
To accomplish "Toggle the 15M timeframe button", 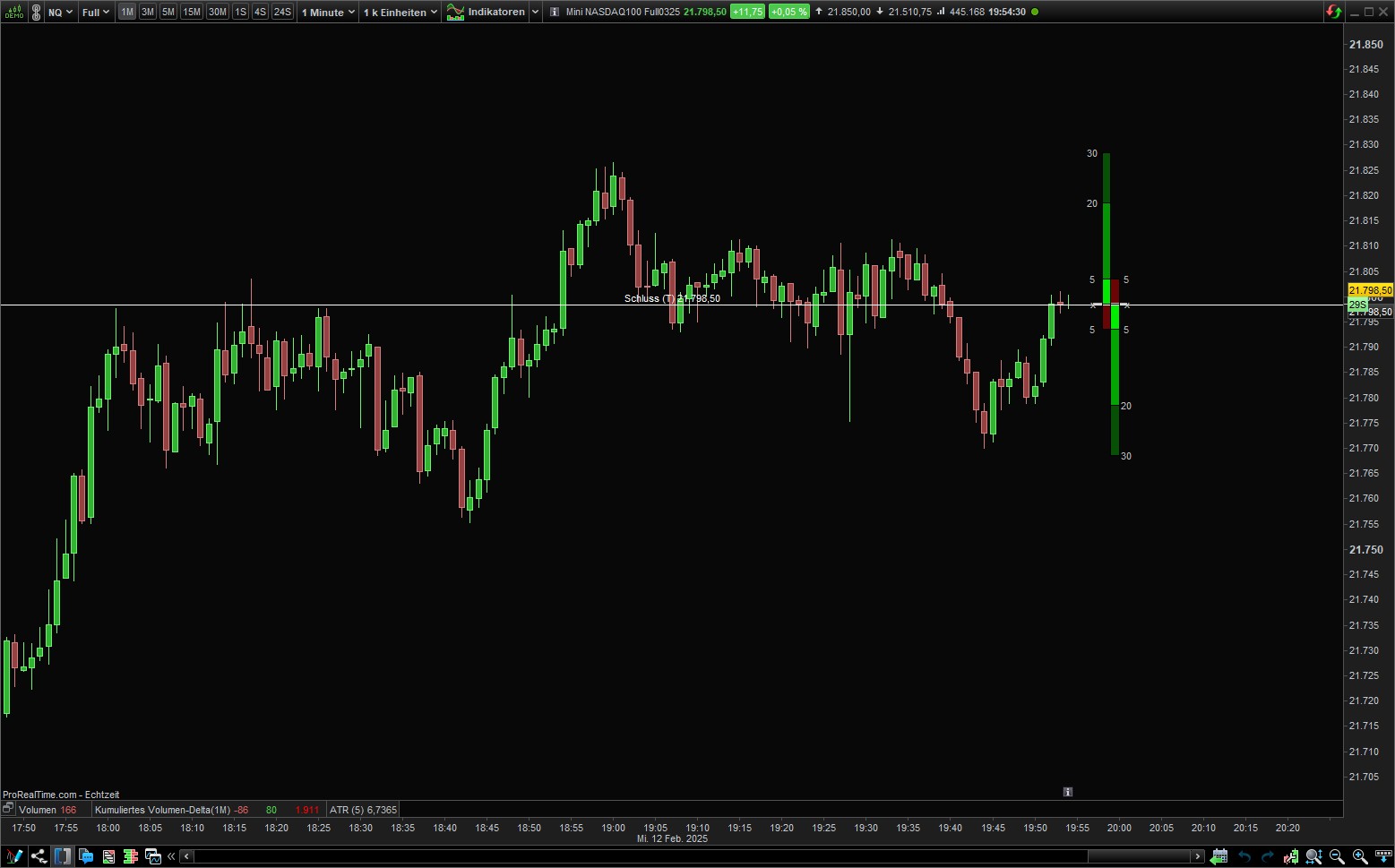I will click(x=191, y=12).
